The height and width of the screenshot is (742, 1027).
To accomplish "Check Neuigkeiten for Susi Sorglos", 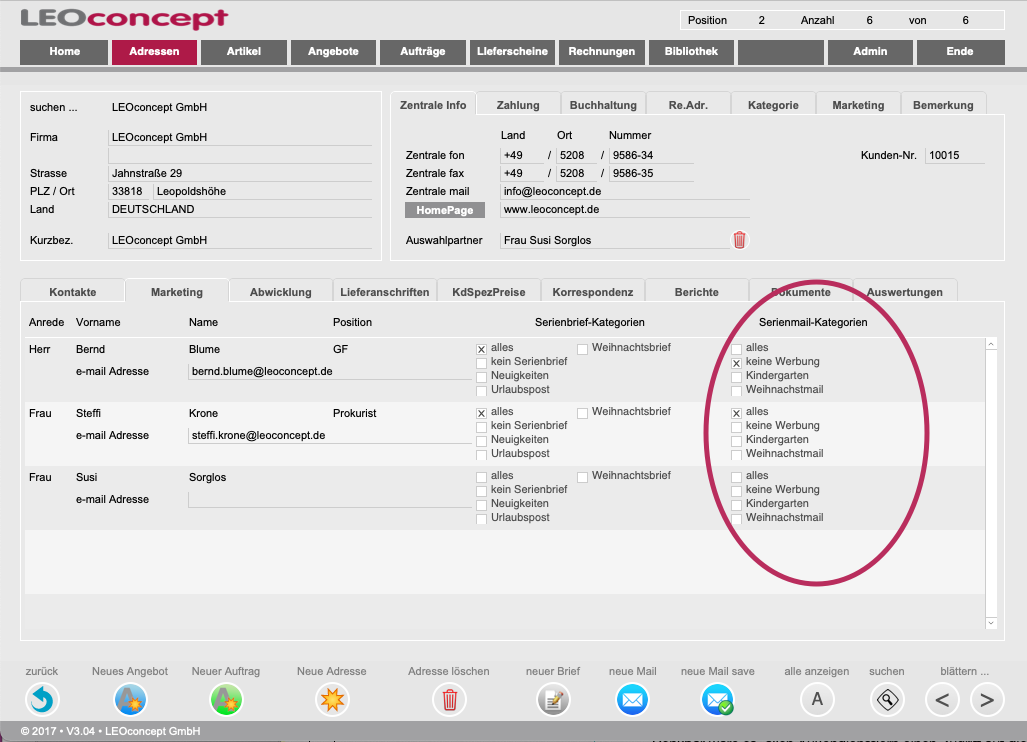I will (x=481, y=505).
